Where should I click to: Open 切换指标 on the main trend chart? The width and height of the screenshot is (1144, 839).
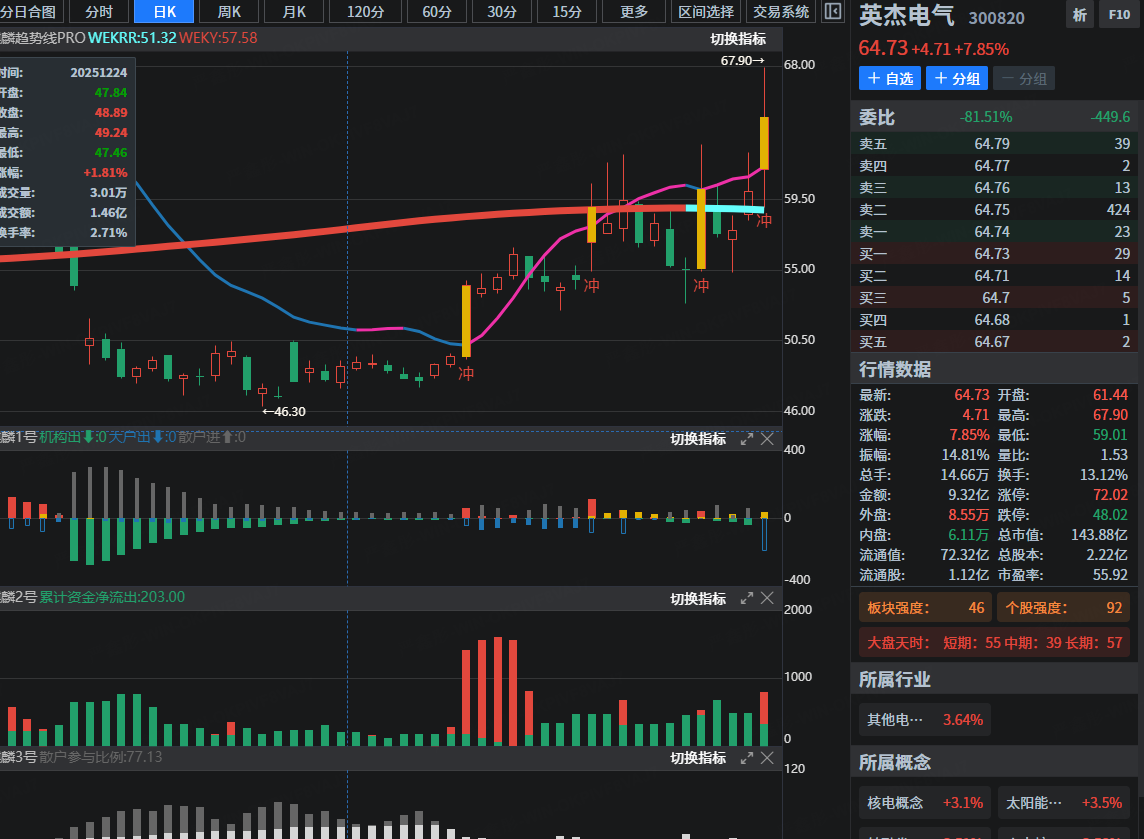[738, 39]
